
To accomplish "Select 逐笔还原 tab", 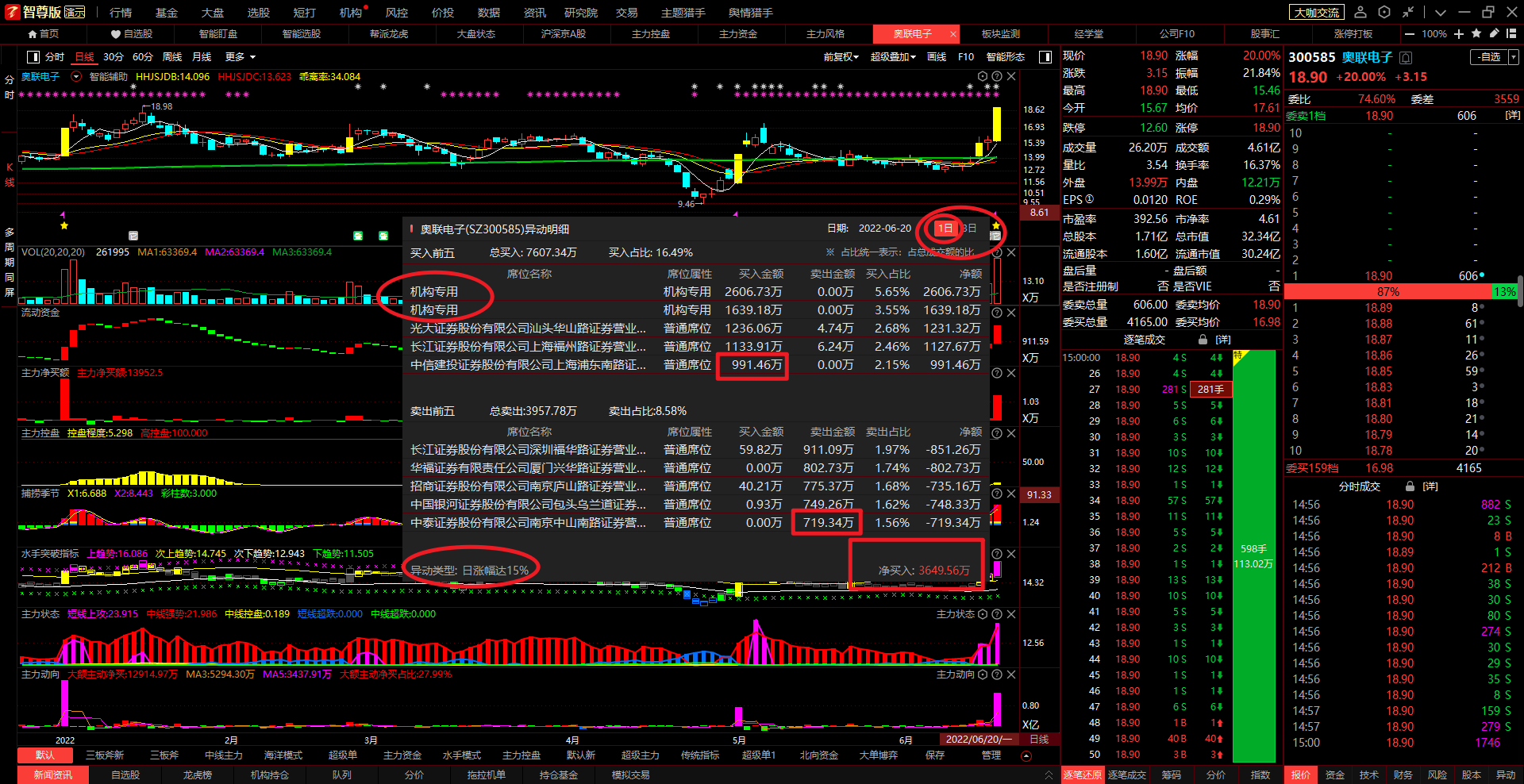I will (x=1083, y=774).
